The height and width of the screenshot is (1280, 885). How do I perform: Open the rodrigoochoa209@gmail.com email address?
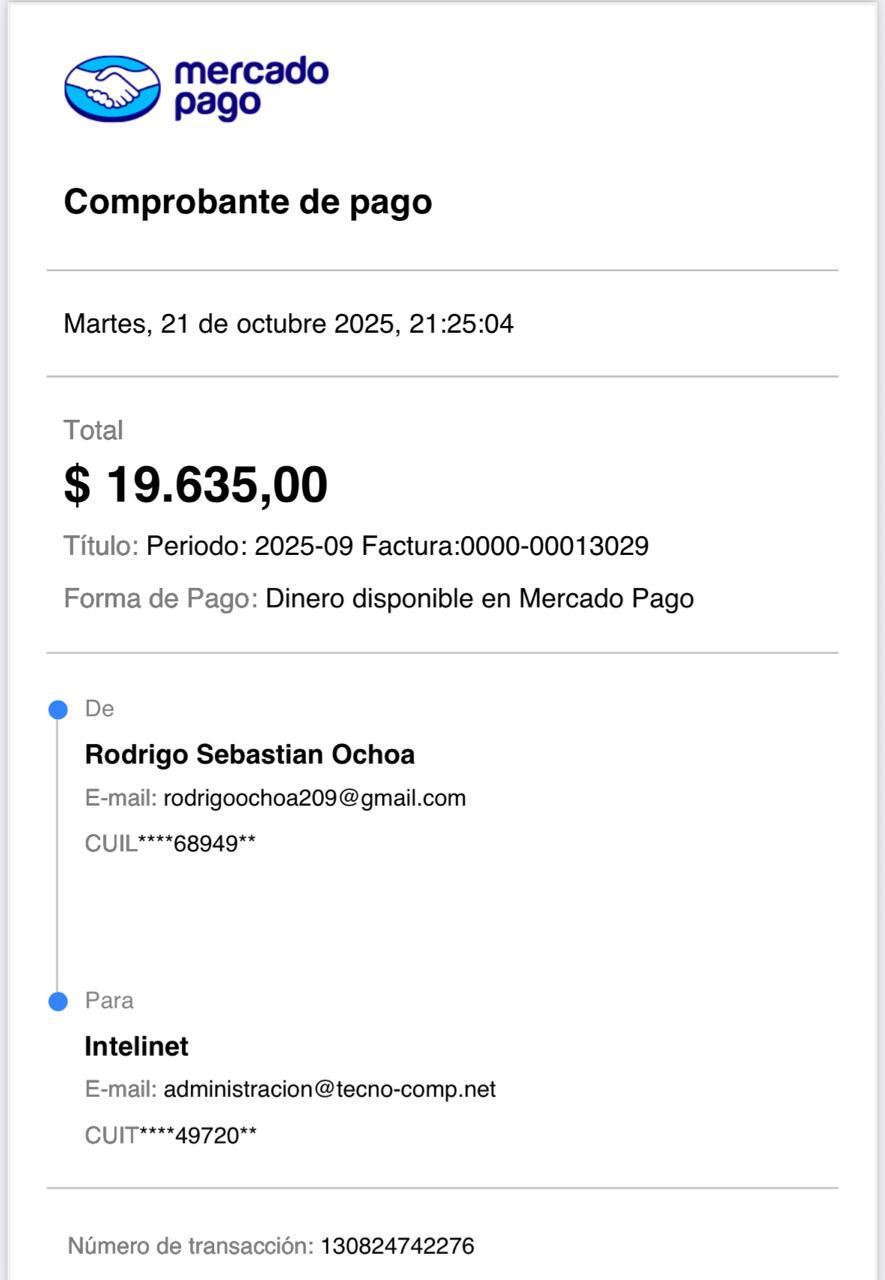pos(314,798)
